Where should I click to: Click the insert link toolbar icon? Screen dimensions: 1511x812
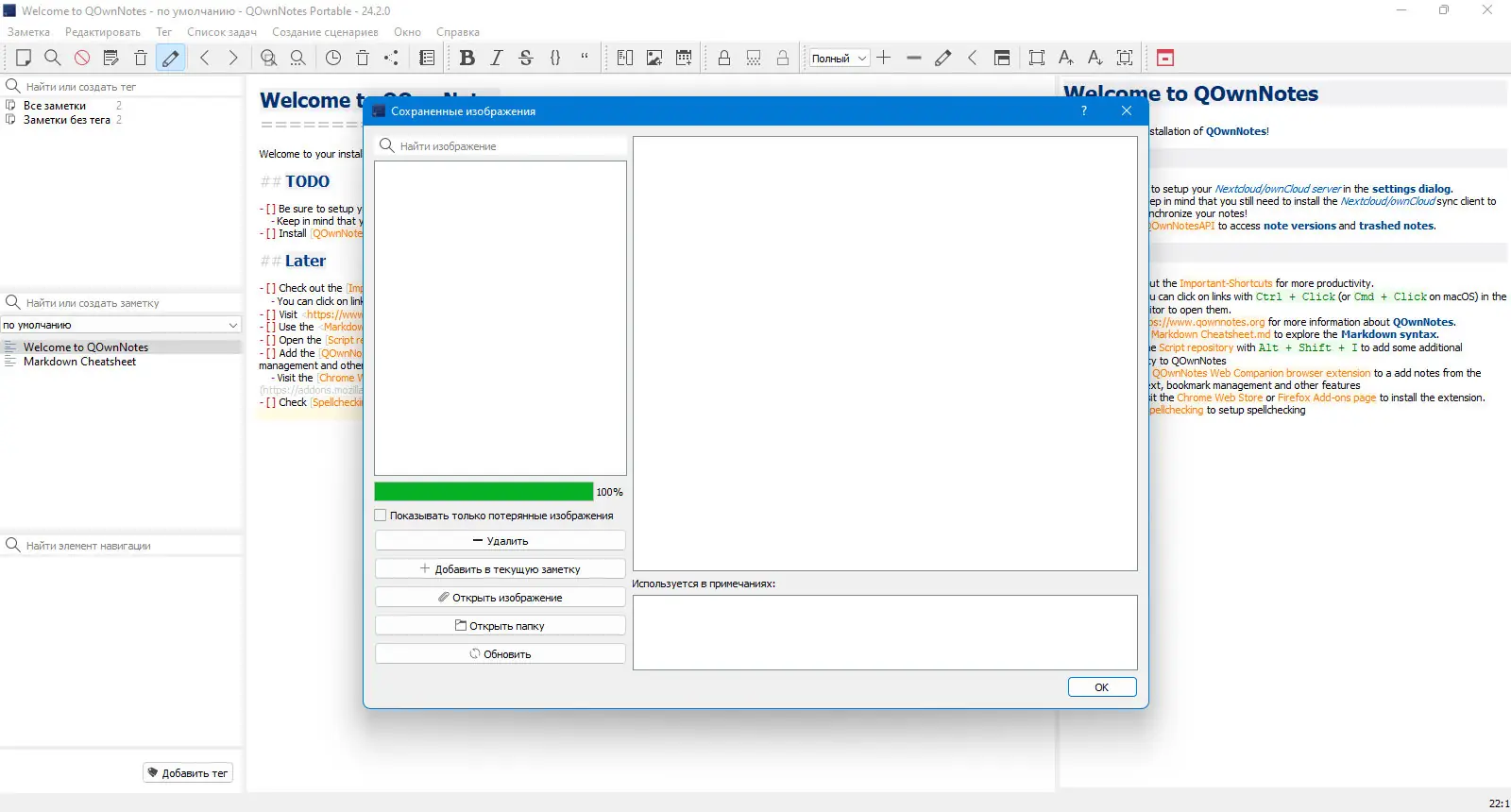tap(625, 58)
